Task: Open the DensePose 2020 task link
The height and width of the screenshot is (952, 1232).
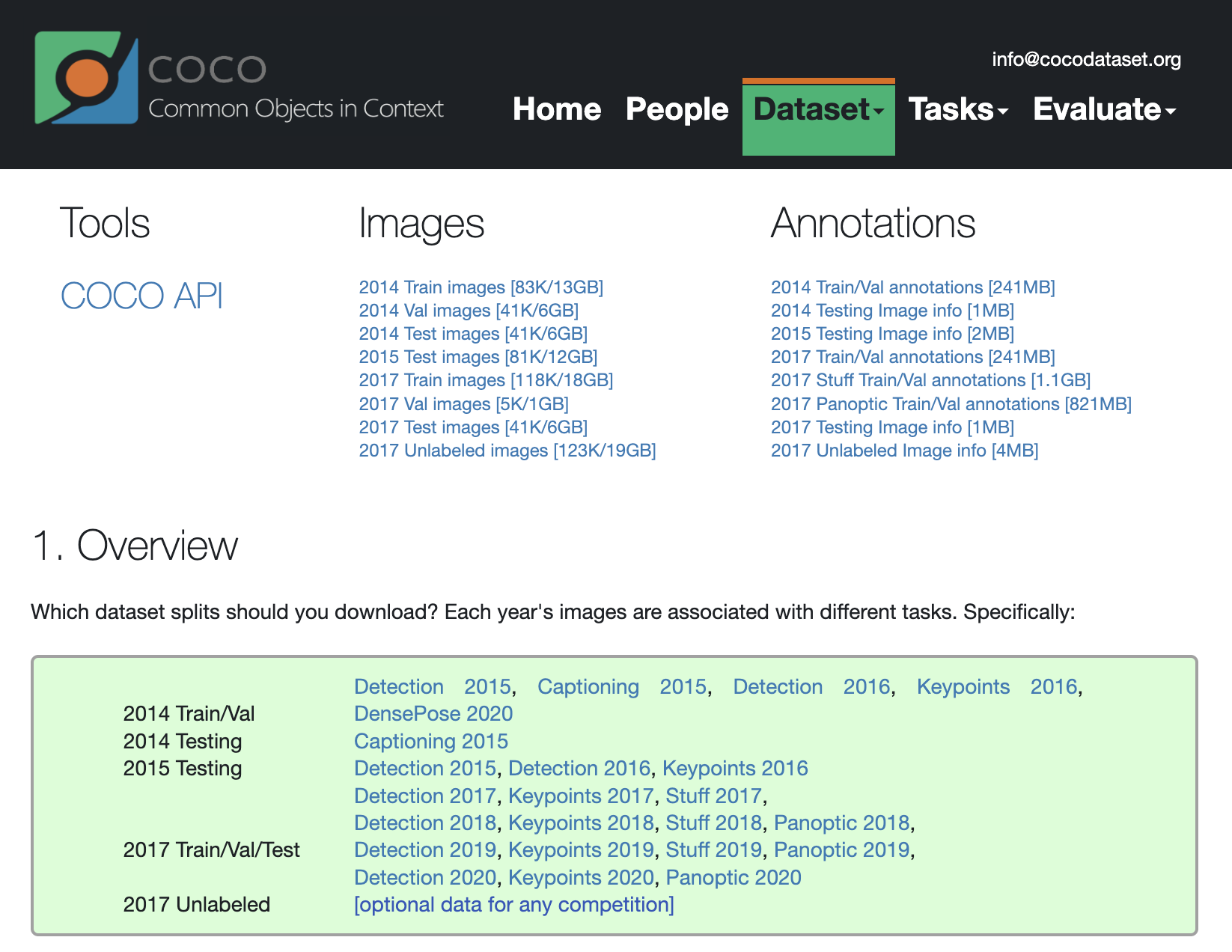Action: point(433,713)
